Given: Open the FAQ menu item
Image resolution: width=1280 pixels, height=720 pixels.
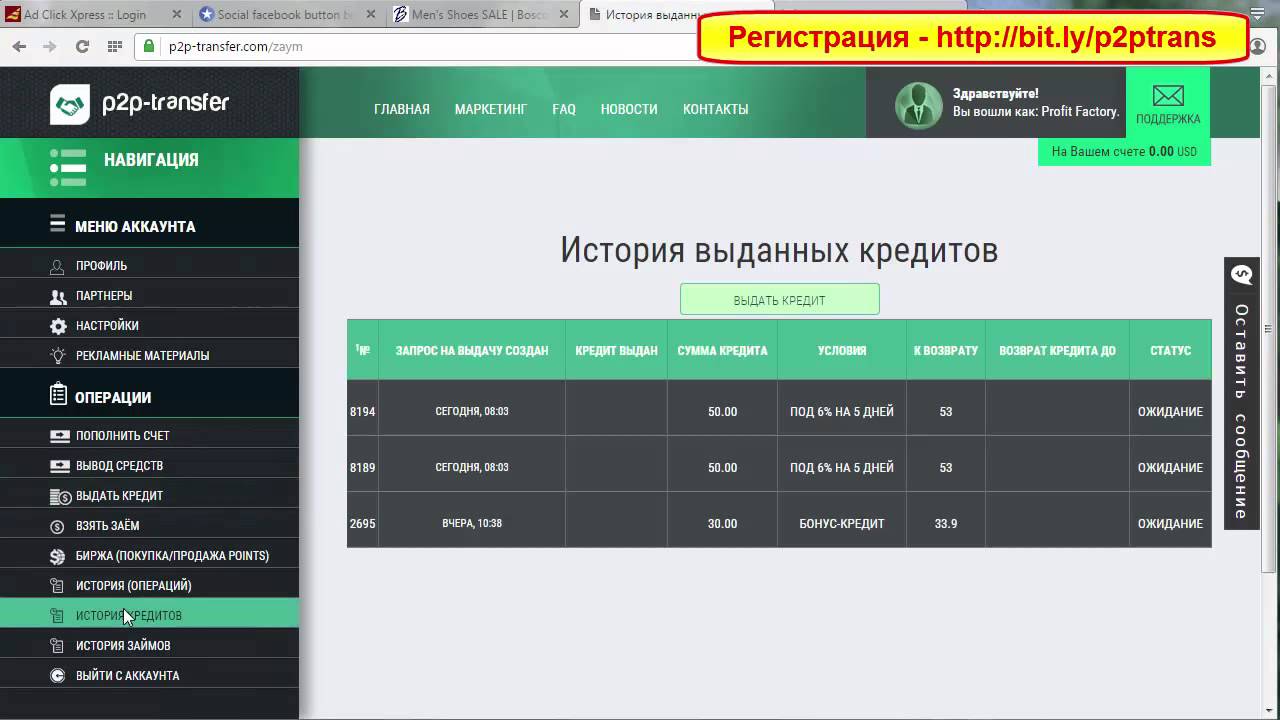Looking at the screenshot, I should pyautogui.click(x=564, y=109).
